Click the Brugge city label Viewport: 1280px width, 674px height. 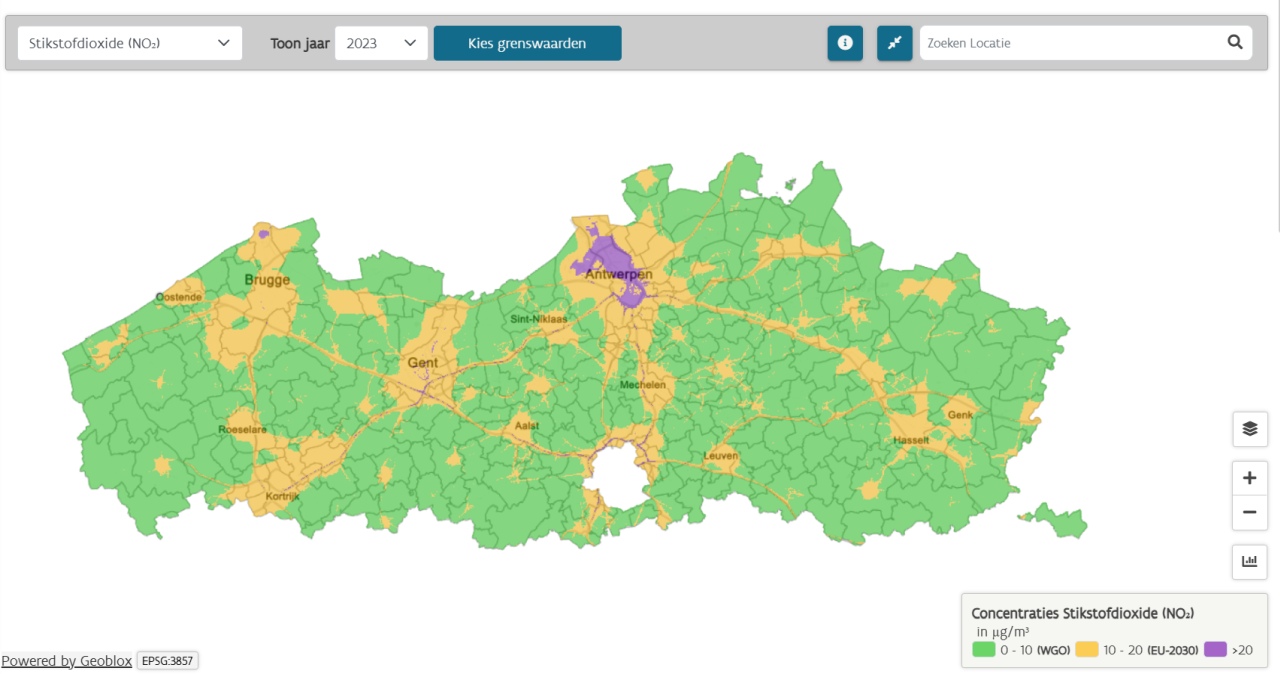267,280
